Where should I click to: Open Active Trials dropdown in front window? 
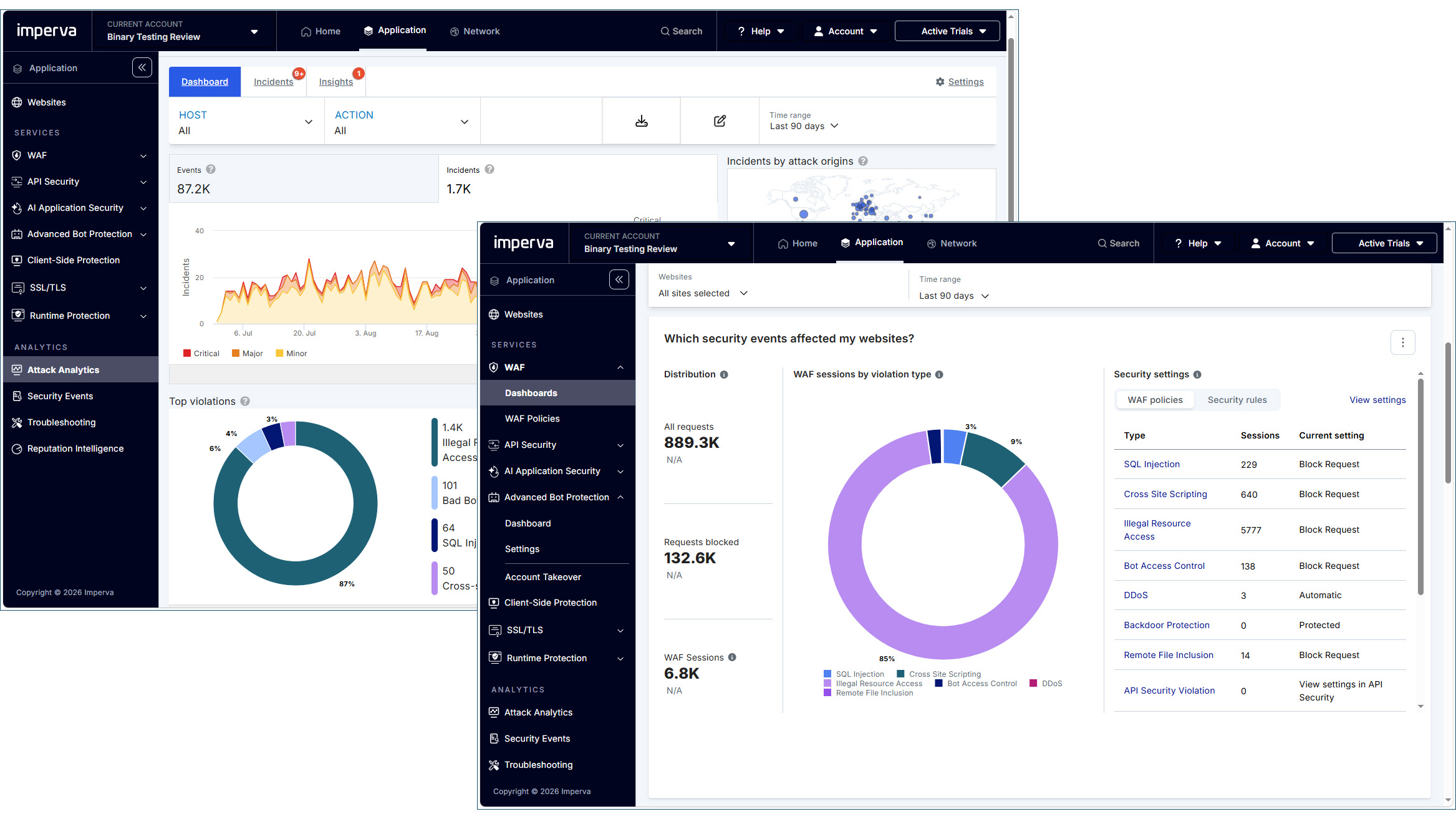[1384, 243]
